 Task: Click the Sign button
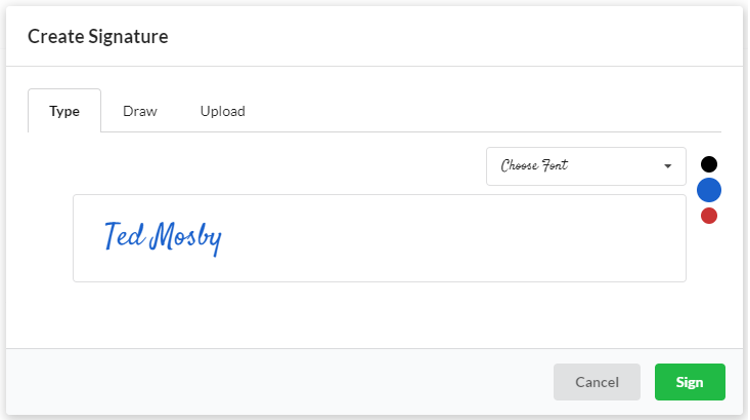pyautogui.click(x=689, y=382)
